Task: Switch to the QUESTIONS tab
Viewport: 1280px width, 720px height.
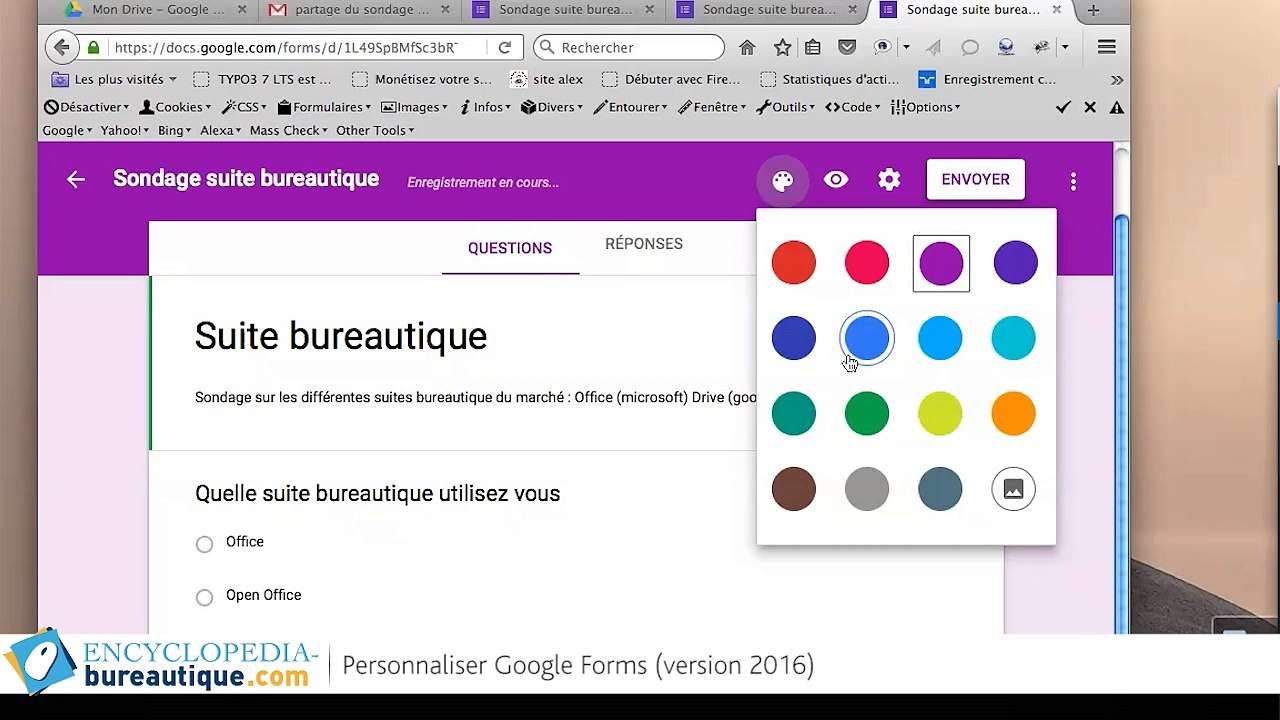Action: pyautogui.click(x=510, y=248)
